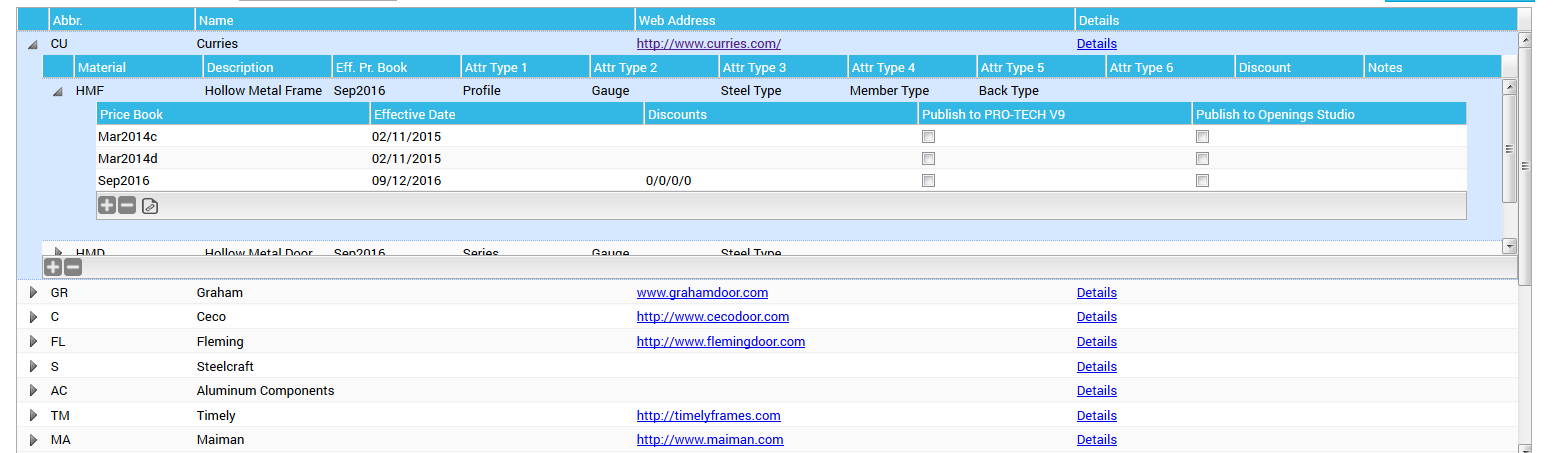This screenshot has height=453, width=1555.
Task: Collapse the Curries manufacturer row
Action: point(32,44)
